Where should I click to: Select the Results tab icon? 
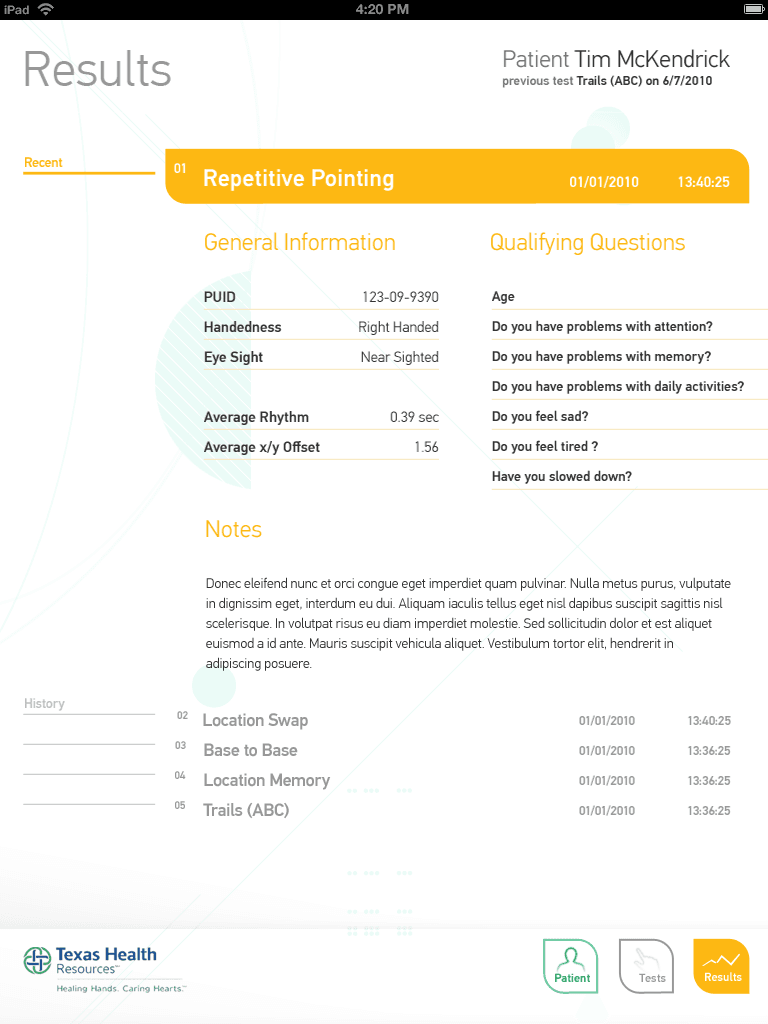(721, 966)
